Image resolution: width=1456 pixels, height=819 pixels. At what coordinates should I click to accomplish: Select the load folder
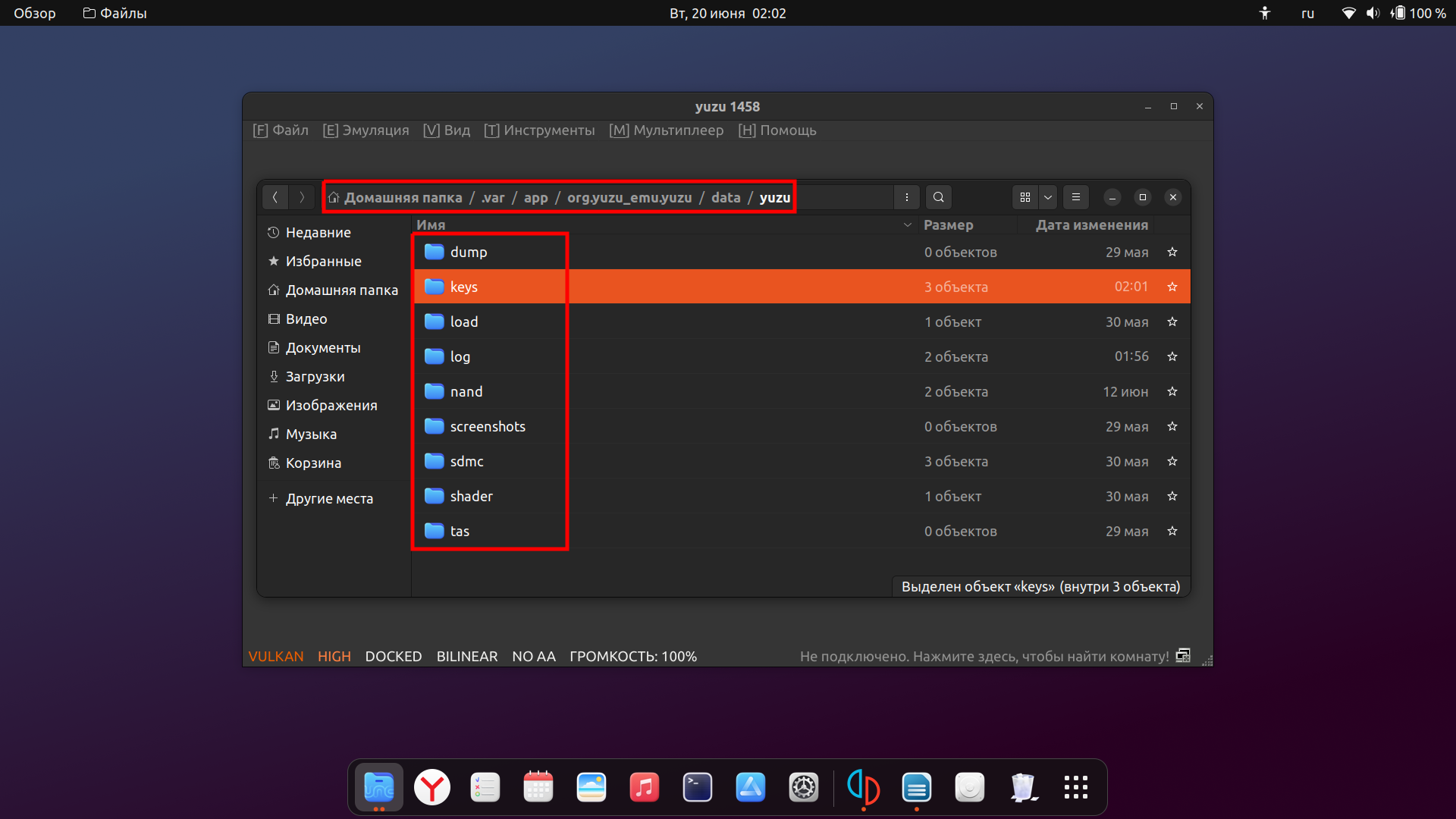pyautogui.click(x=801, y=322)
